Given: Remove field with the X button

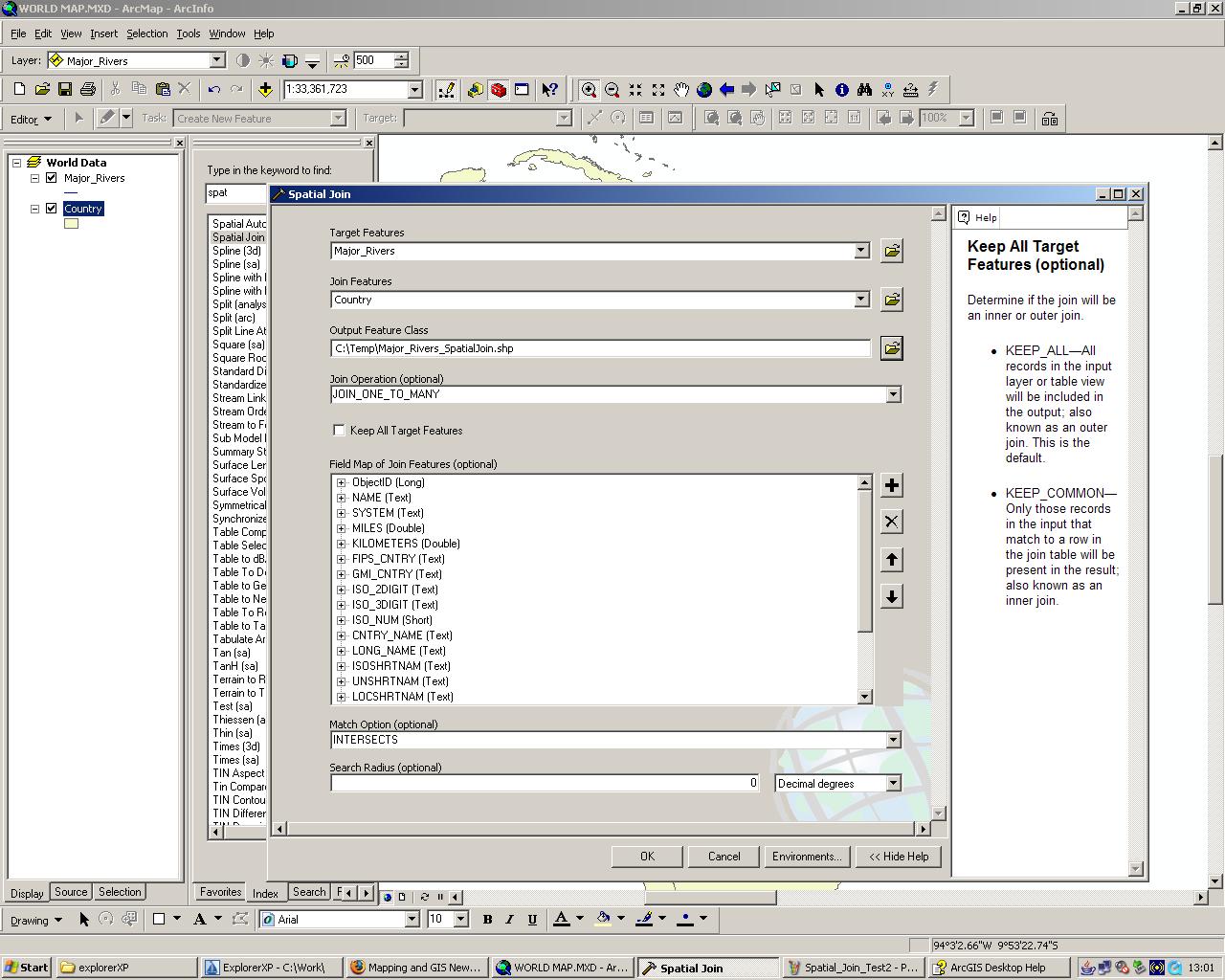Looking at the screenshot, I should click(x=891, y=522).
